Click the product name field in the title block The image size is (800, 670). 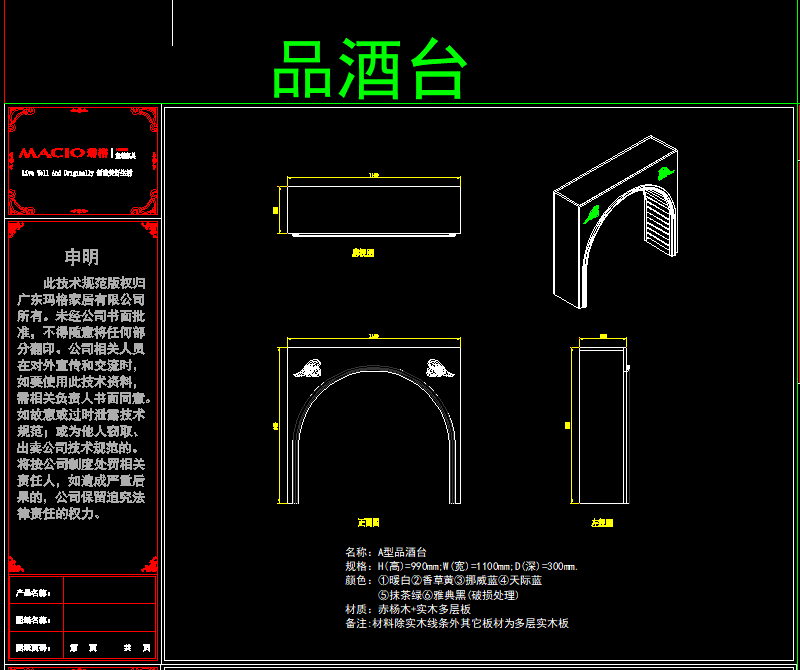[x=110, y=592]
